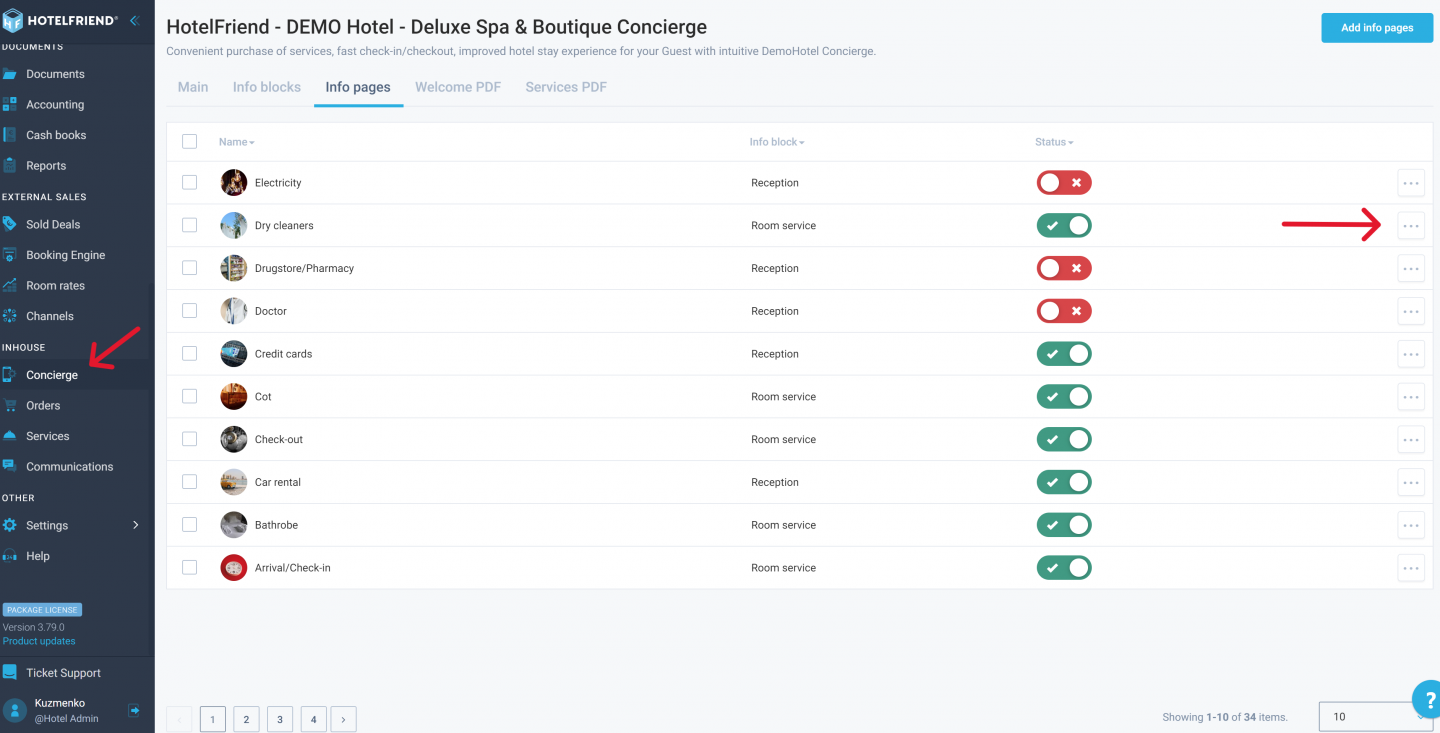Click the Orders cart icon
This screenshot has height=733, width=1440.
[x=10, y=405]
